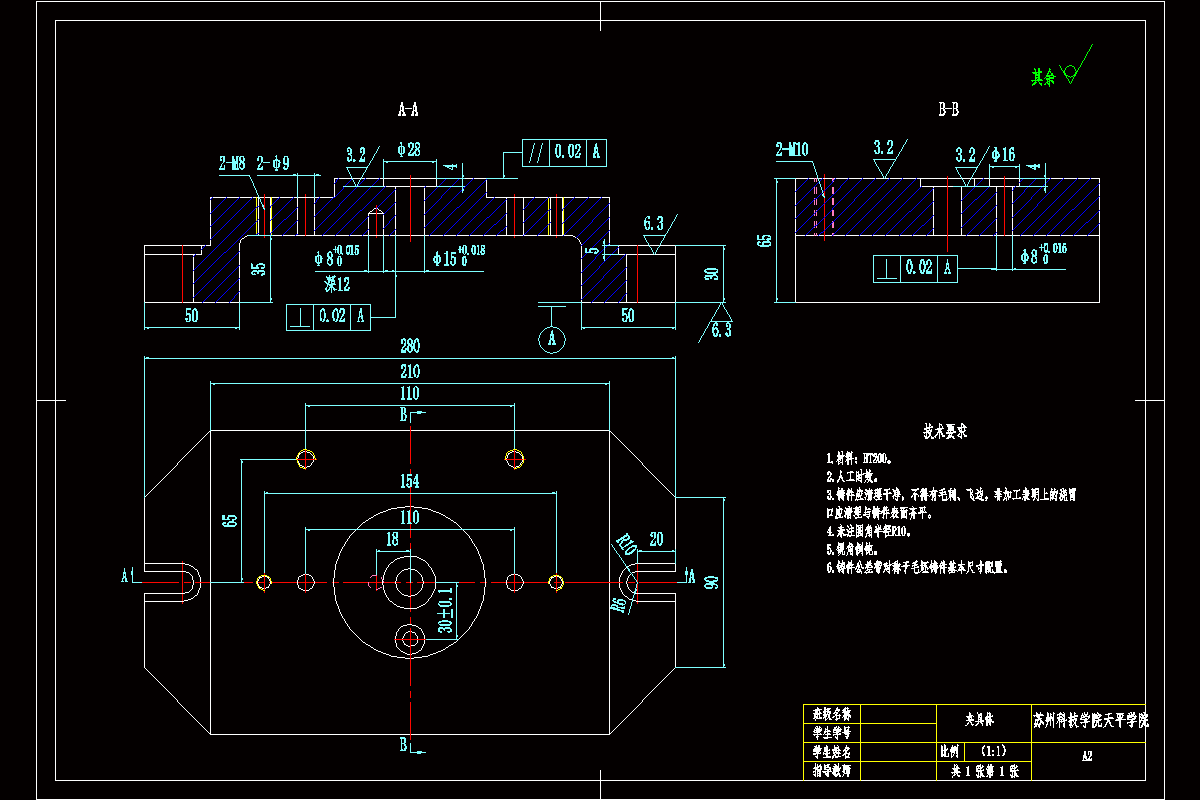Screen dimensions: 1200x800
Task: Click the 比例 label in title block
Action: click(x=949, y=751)
